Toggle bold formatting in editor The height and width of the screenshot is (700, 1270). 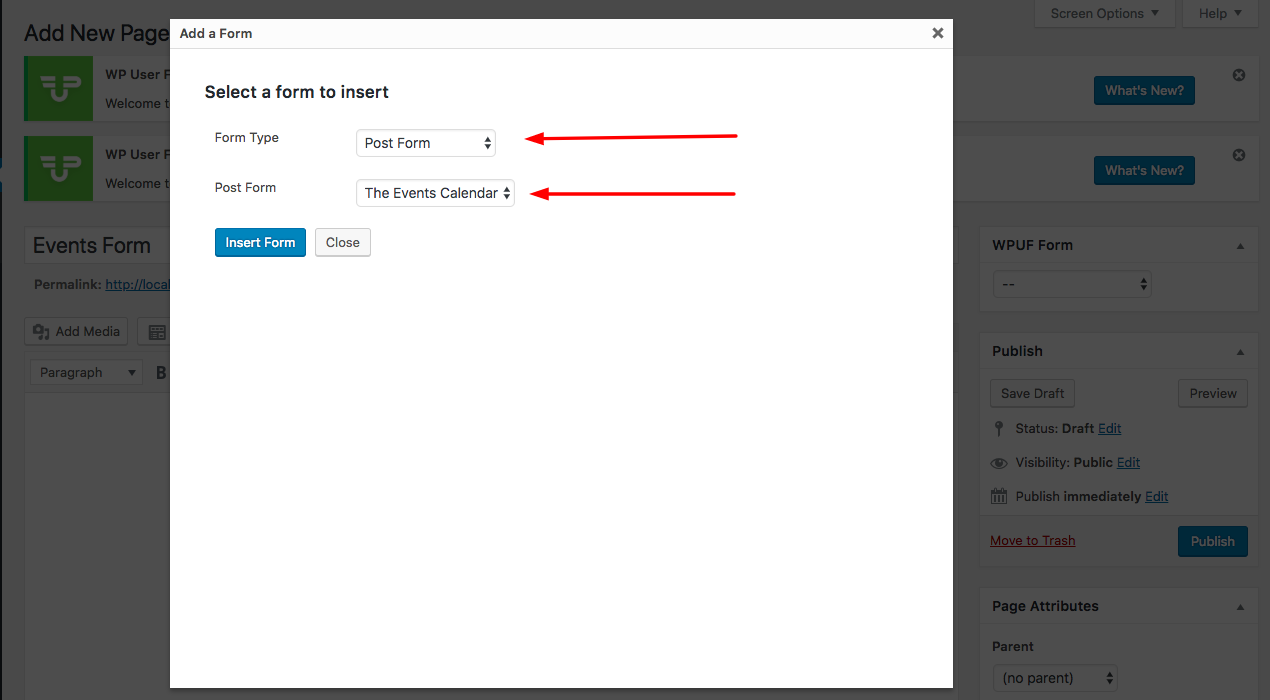161,372
